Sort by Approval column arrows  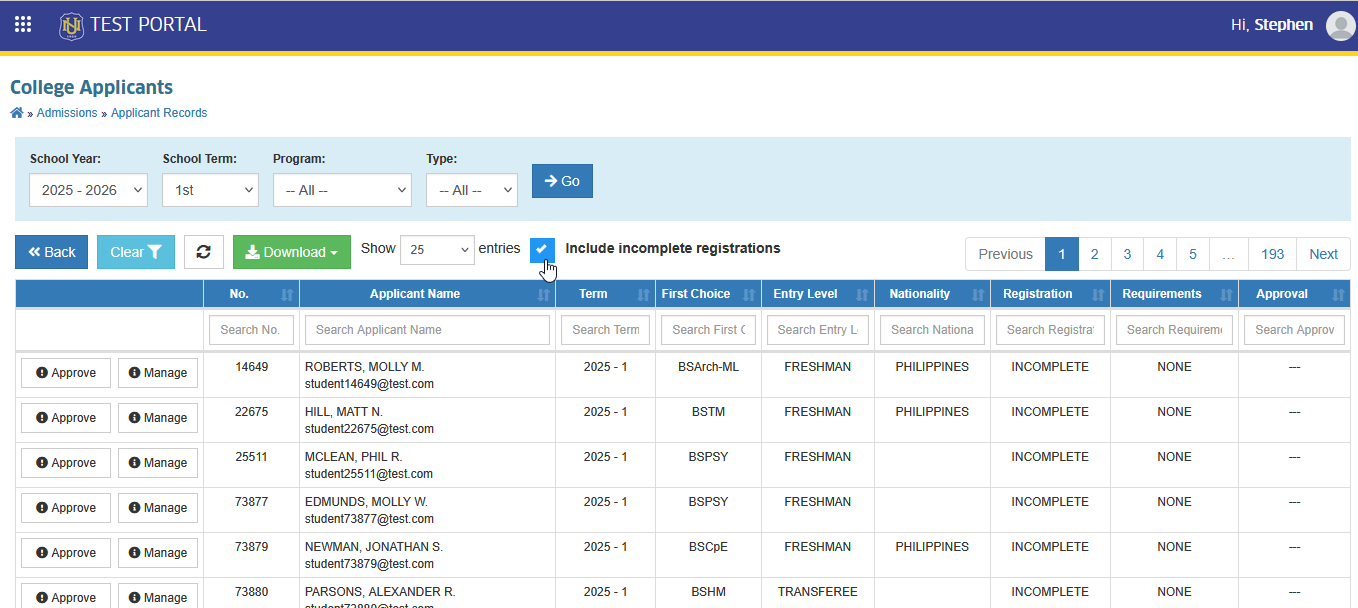coord(1339,295)
